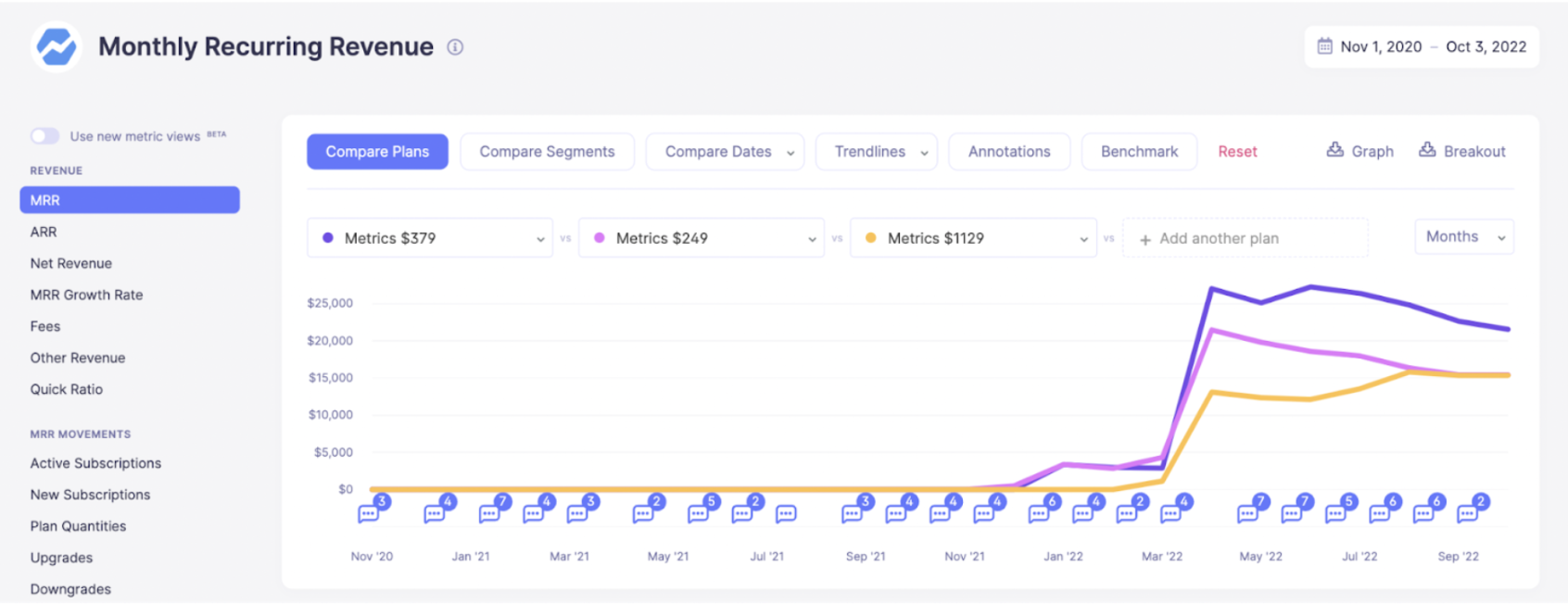Image resolution: width=1568 pixels, height=604 pixels.
Task: Click the calendar icon in date range
Action: (x=1324, y=46)
